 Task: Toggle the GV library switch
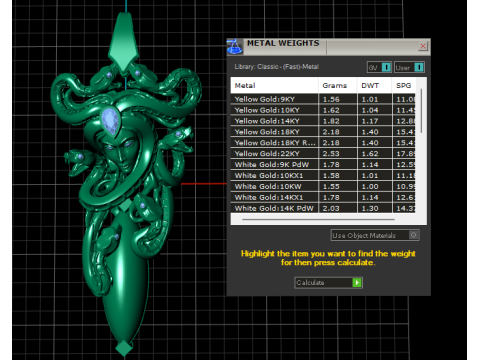(x=379, y=67)
